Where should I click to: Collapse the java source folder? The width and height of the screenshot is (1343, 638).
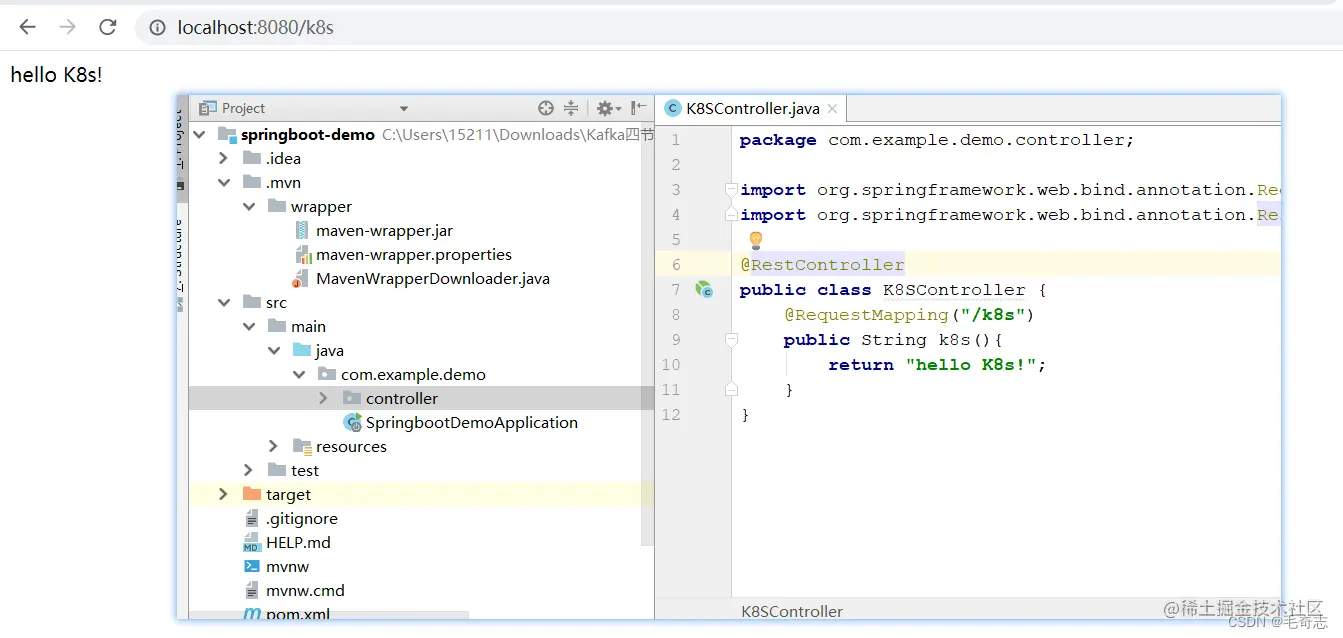click(274, 350)
